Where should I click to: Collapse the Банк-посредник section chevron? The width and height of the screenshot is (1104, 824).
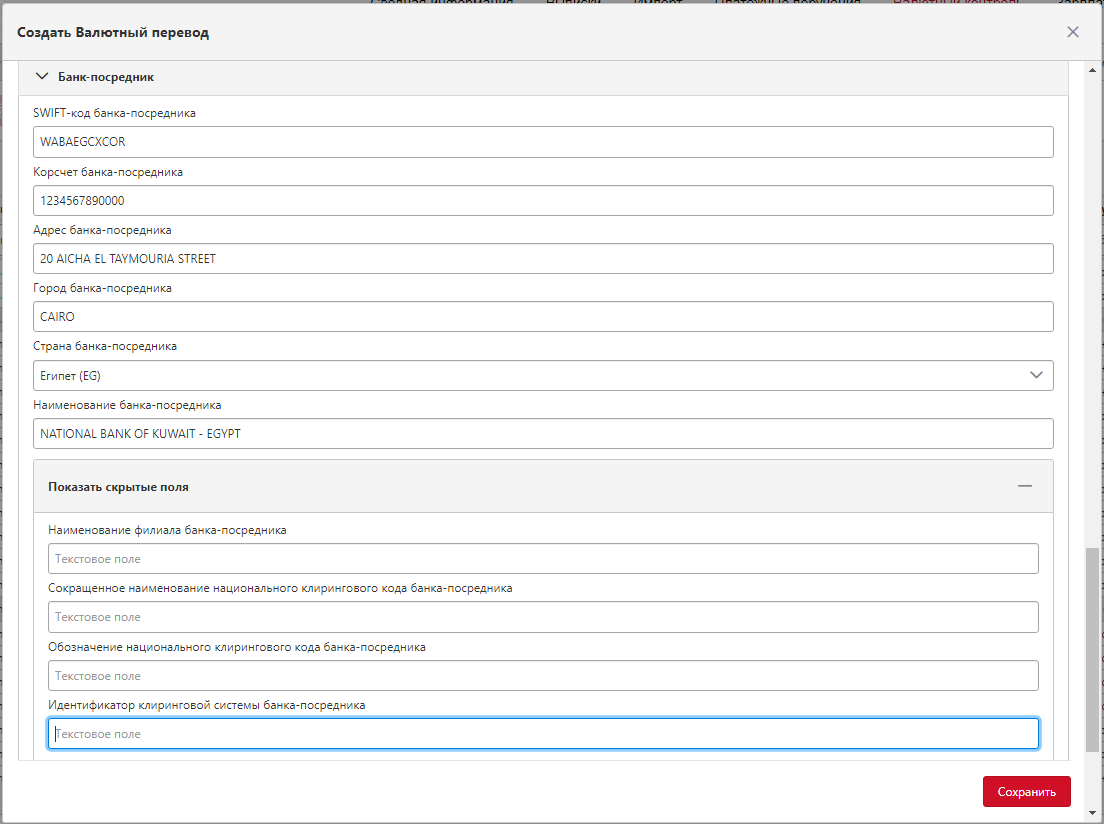pyautogui.click(x=42, y=76)
